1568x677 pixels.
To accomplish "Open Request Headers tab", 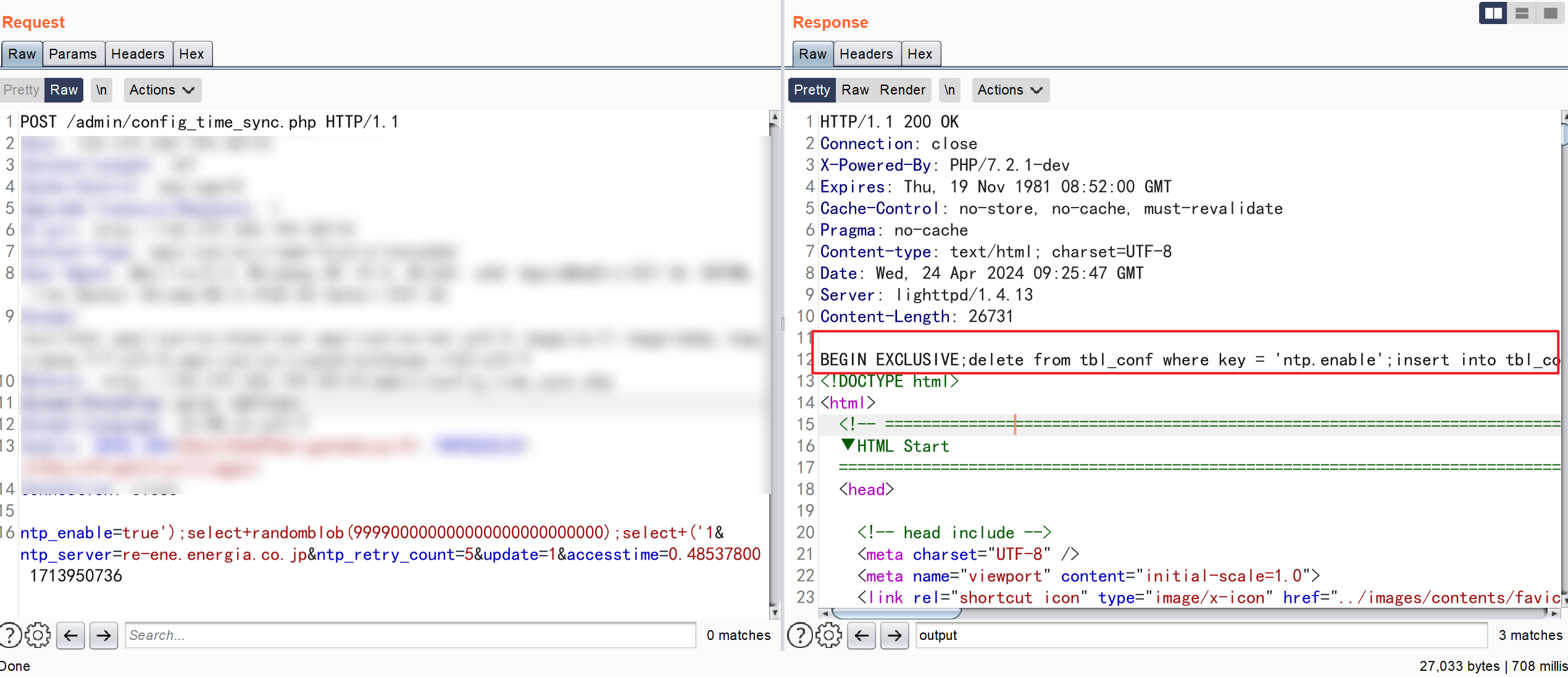I will [138, 54].
